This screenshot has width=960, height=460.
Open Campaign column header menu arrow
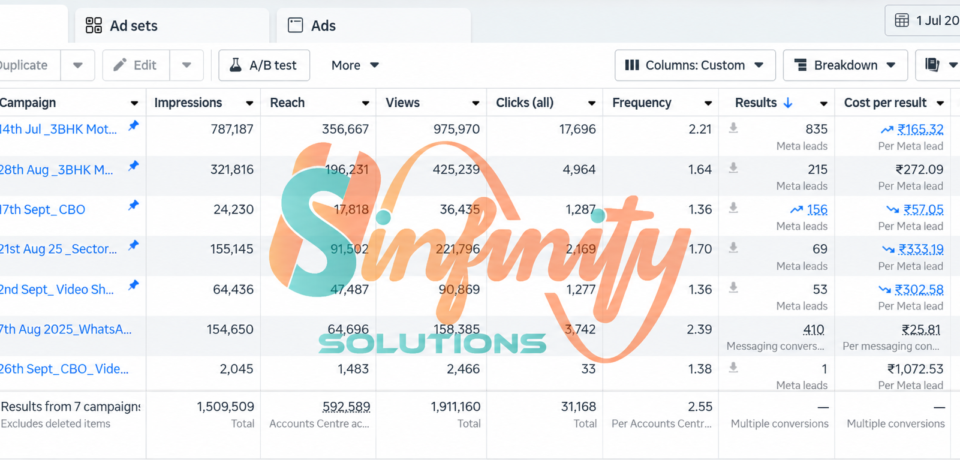pyautogui.click(x=134, y=103)
